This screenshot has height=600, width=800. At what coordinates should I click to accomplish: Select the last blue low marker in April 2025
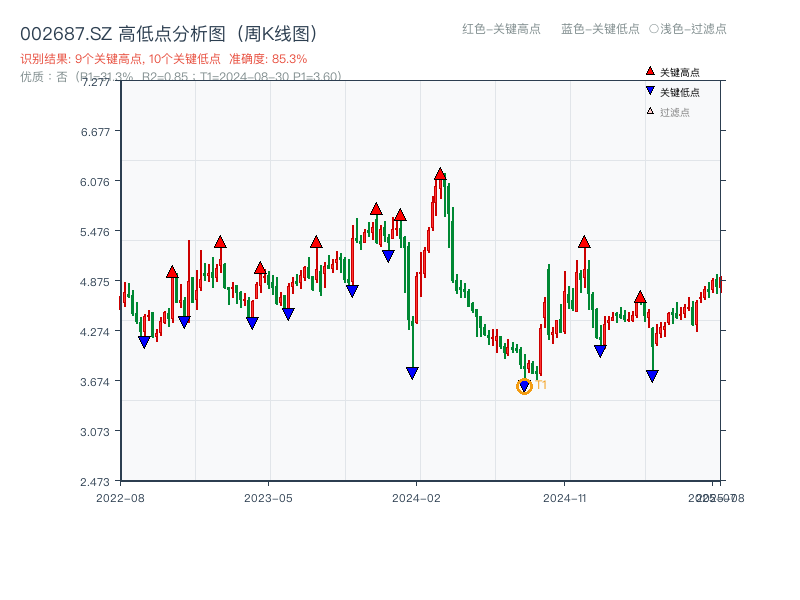(652, 376)
